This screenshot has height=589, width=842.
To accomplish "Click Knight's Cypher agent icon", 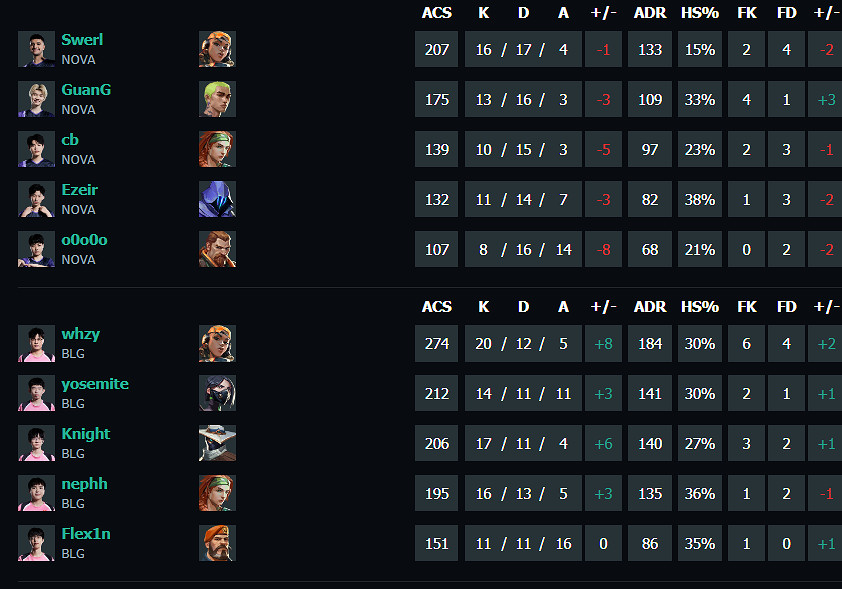I will pos(217,443).
